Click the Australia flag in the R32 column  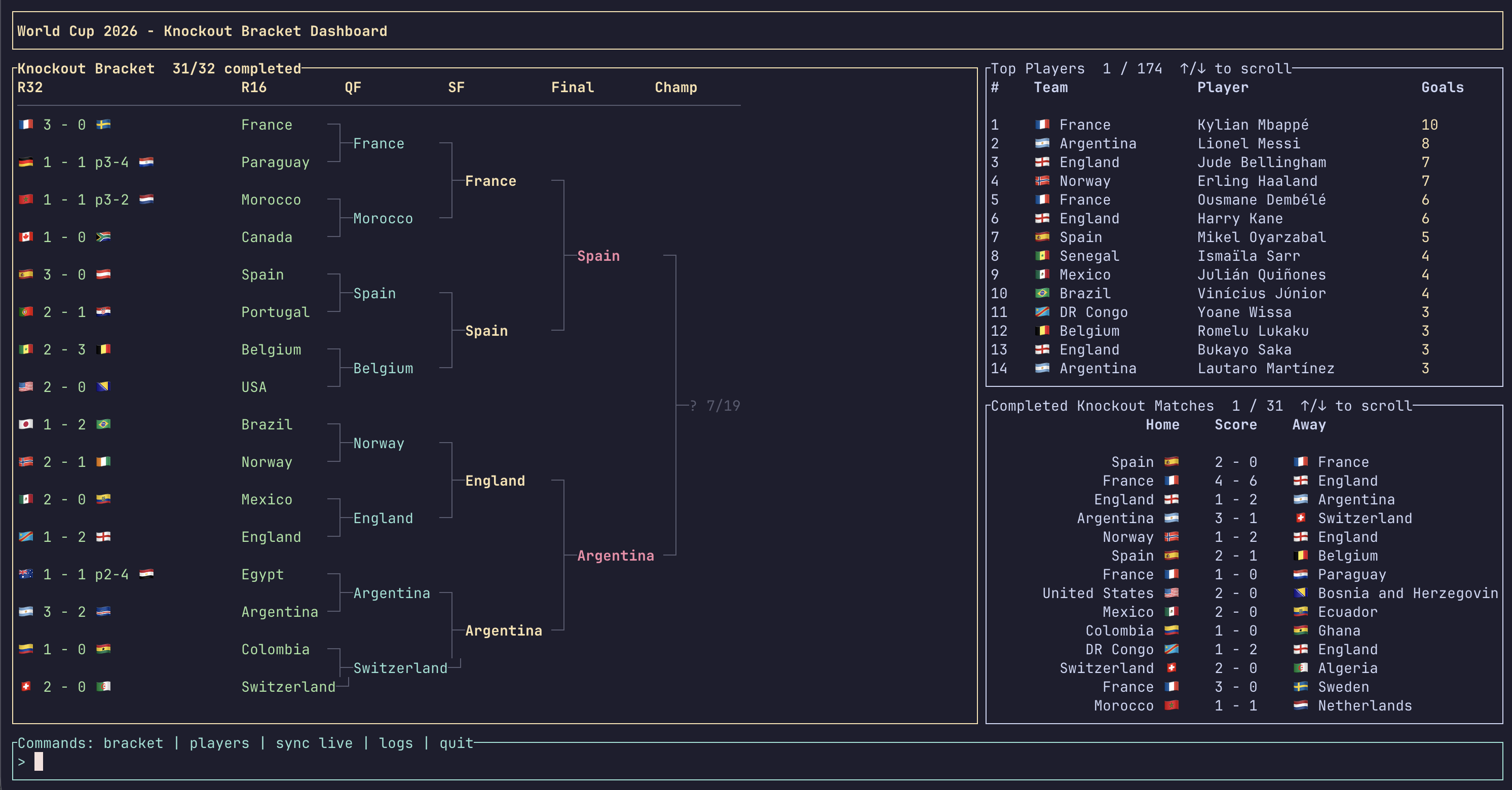[x=26, y=574]
